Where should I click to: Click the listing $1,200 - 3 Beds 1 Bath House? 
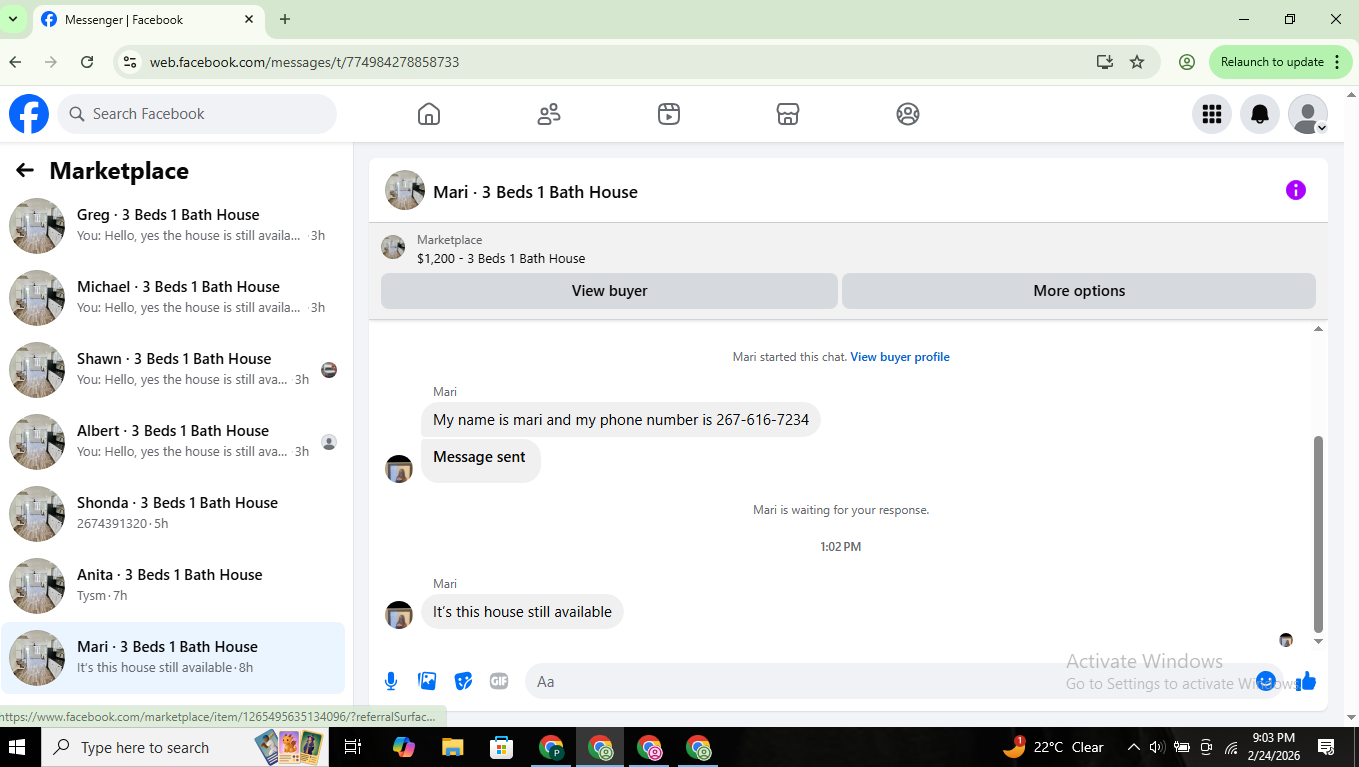[x=501, y=258]
